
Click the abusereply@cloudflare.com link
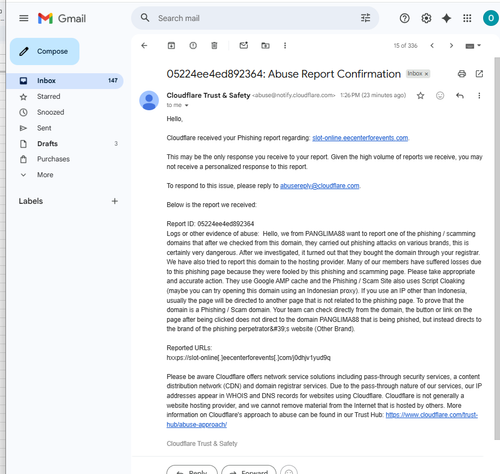[x=320, y=186]
